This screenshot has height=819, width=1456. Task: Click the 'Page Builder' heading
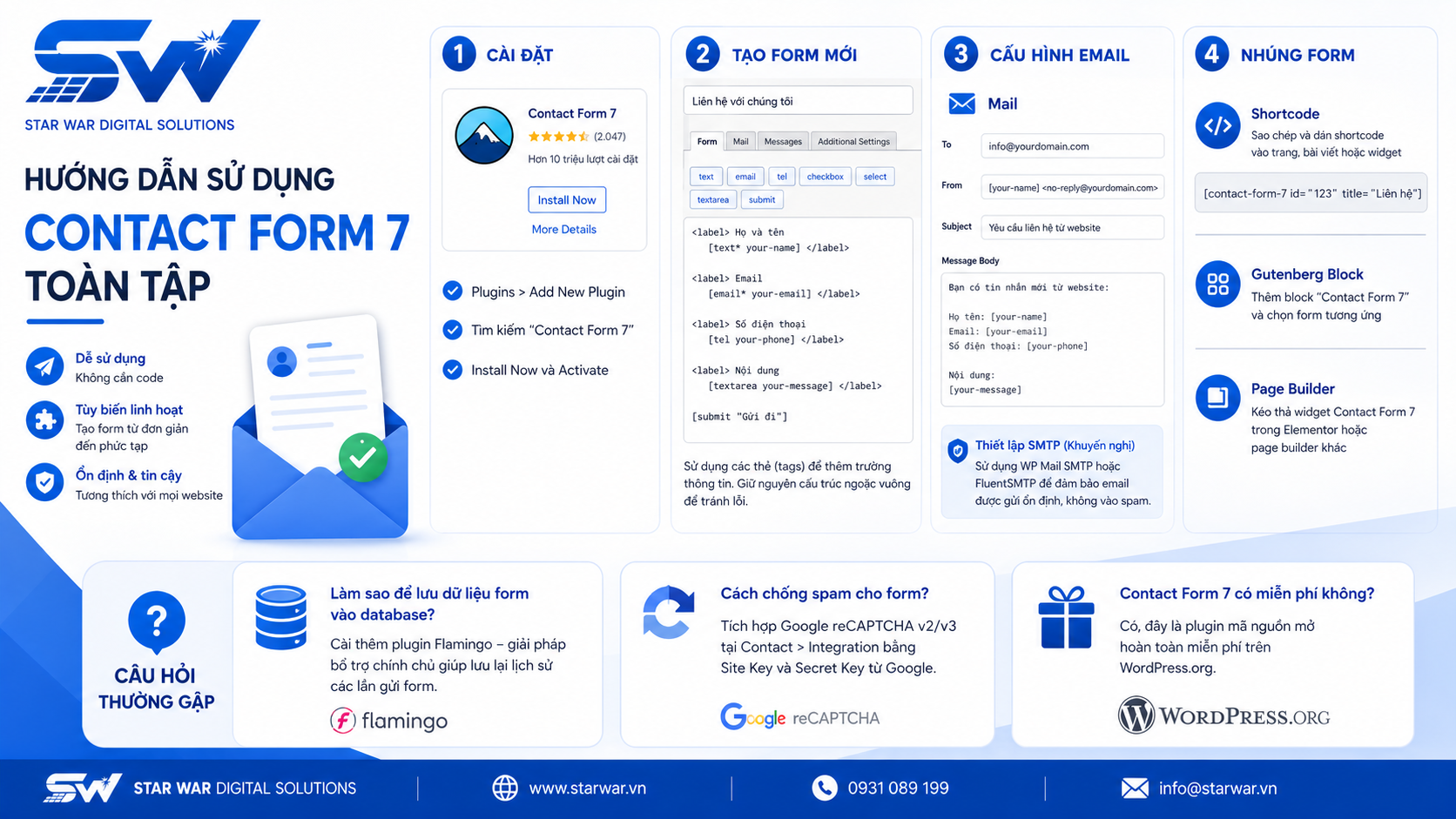(x=1292, y=389)
